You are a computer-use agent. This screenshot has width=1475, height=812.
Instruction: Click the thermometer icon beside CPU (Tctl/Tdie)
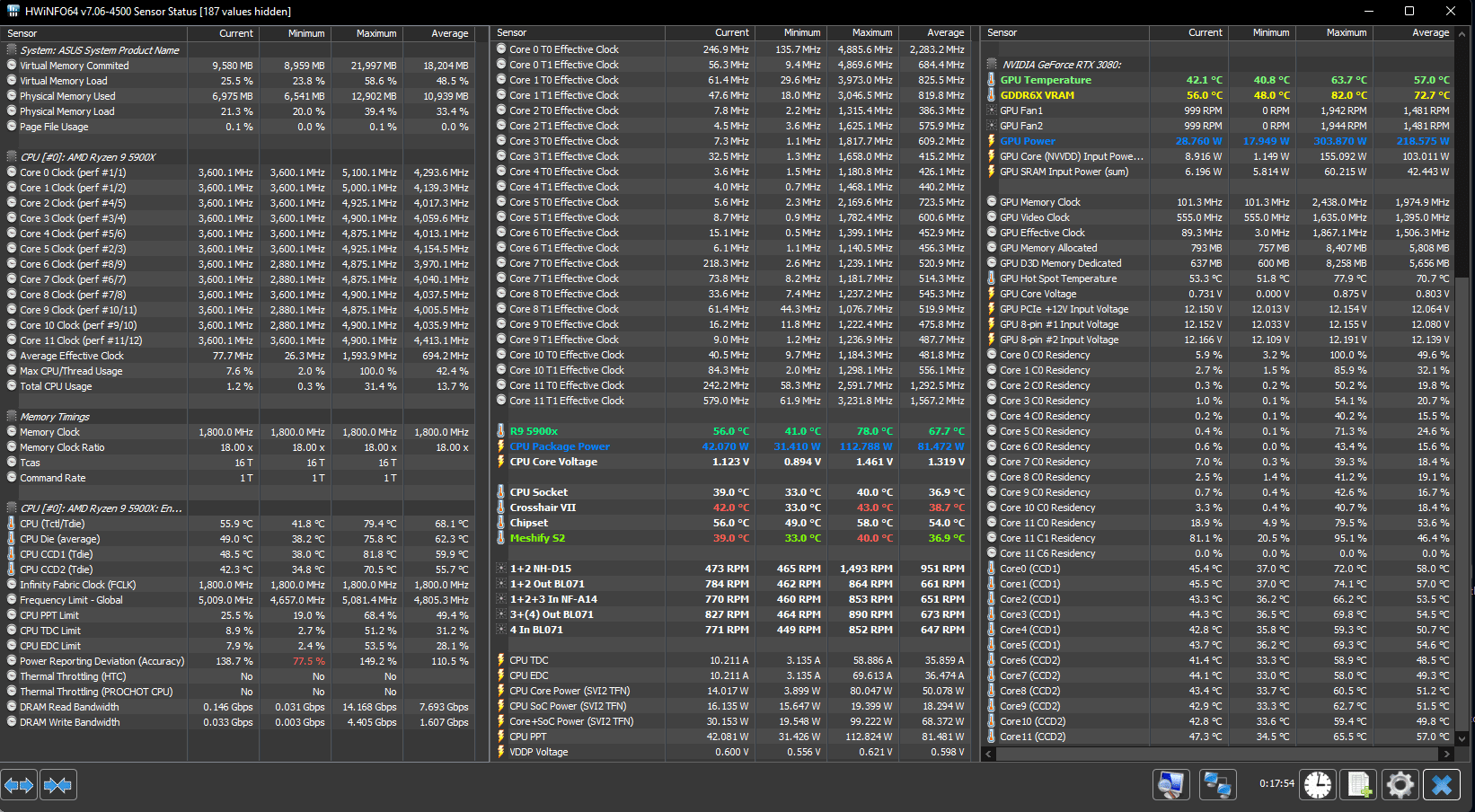click(x=12, y=524)
